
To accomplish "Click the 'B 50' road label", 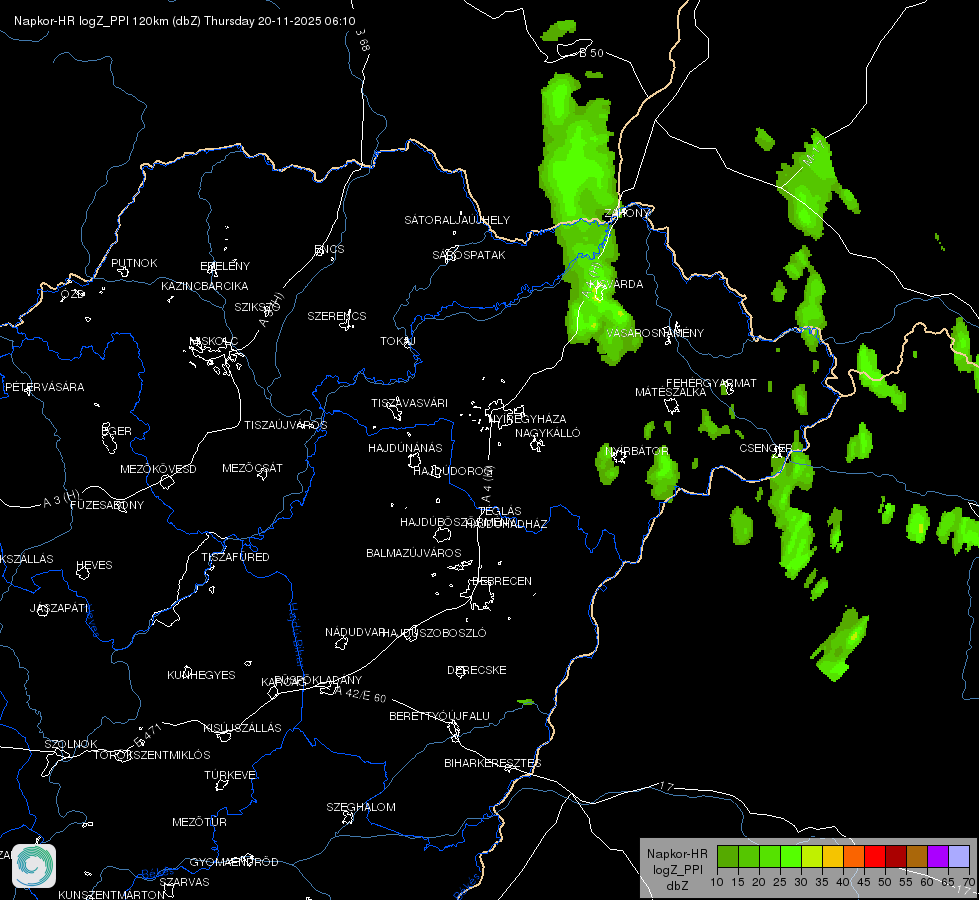I will [591, 53].
